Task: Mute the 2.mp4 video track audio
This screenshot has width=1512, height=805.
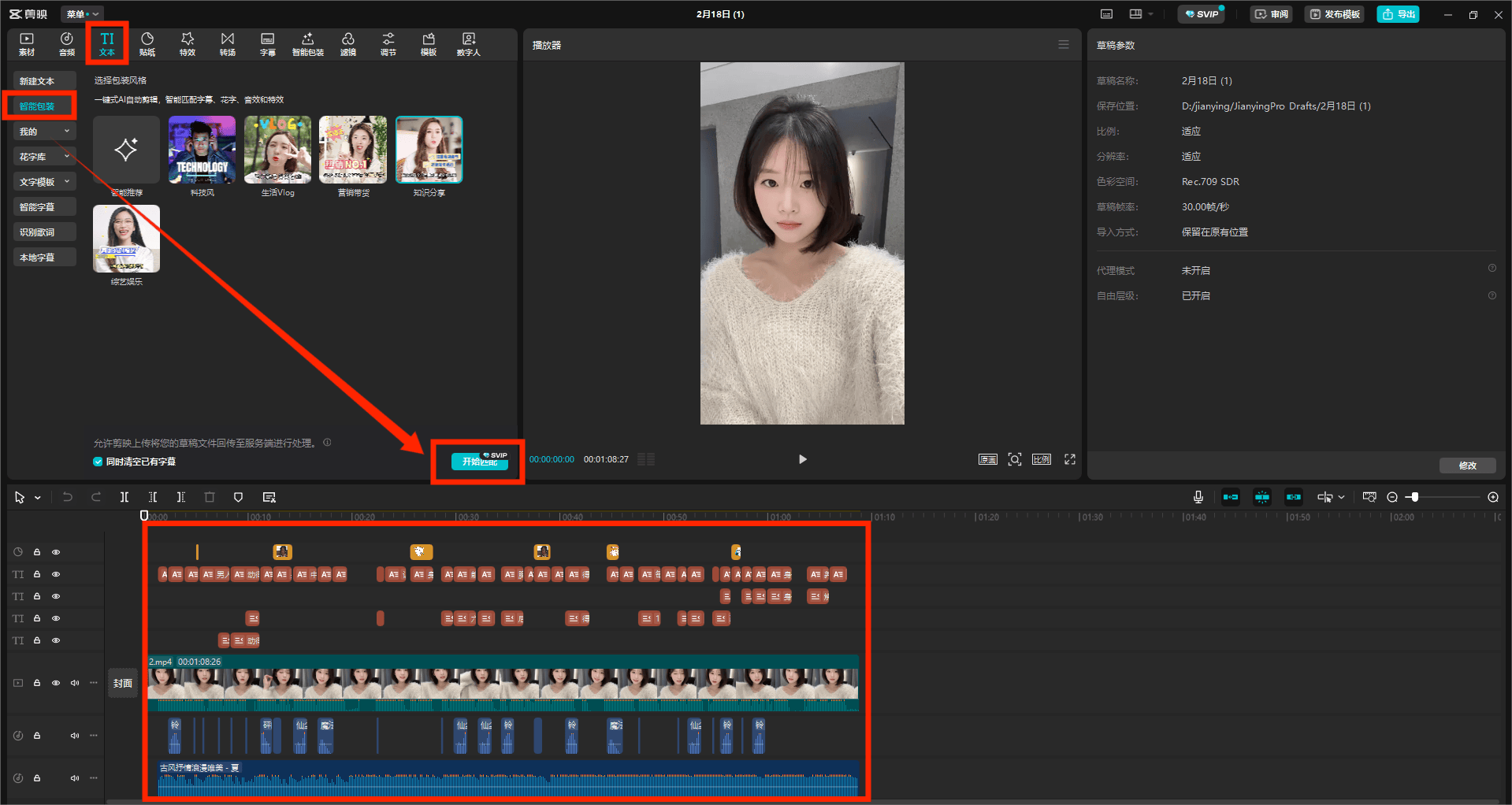Action: (75, 683)
